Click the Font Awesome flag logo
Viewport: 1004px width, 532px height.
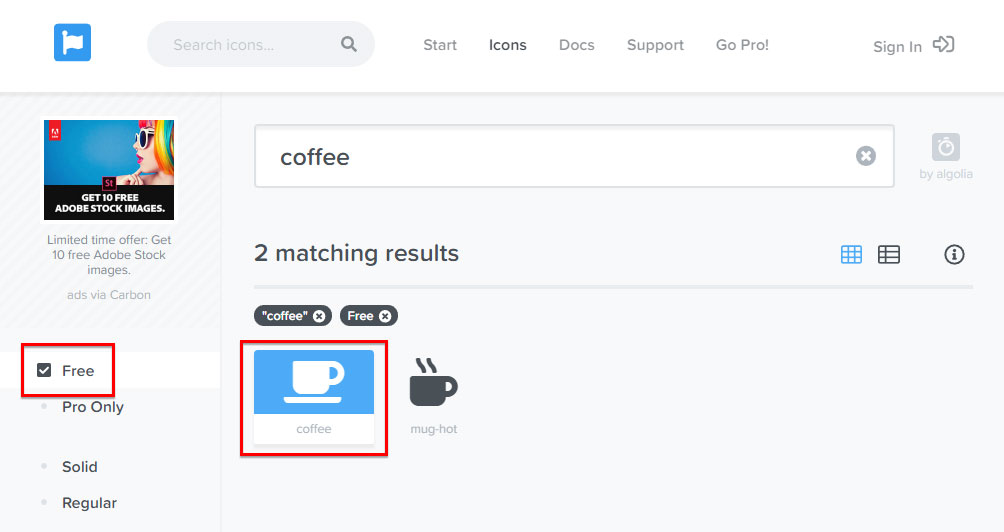[73, 43]
